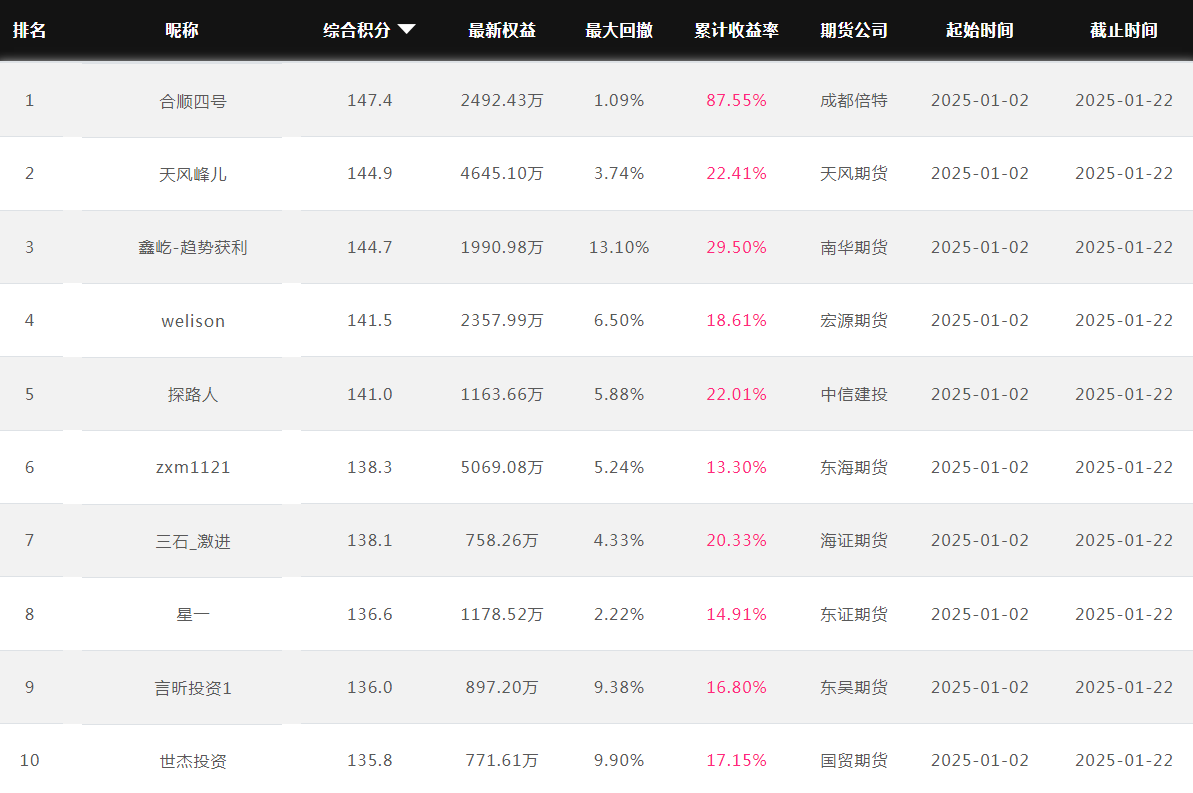The image size is (1193, 793).
Task: Open trader nickname 星一
Action: tap(193, 614)
